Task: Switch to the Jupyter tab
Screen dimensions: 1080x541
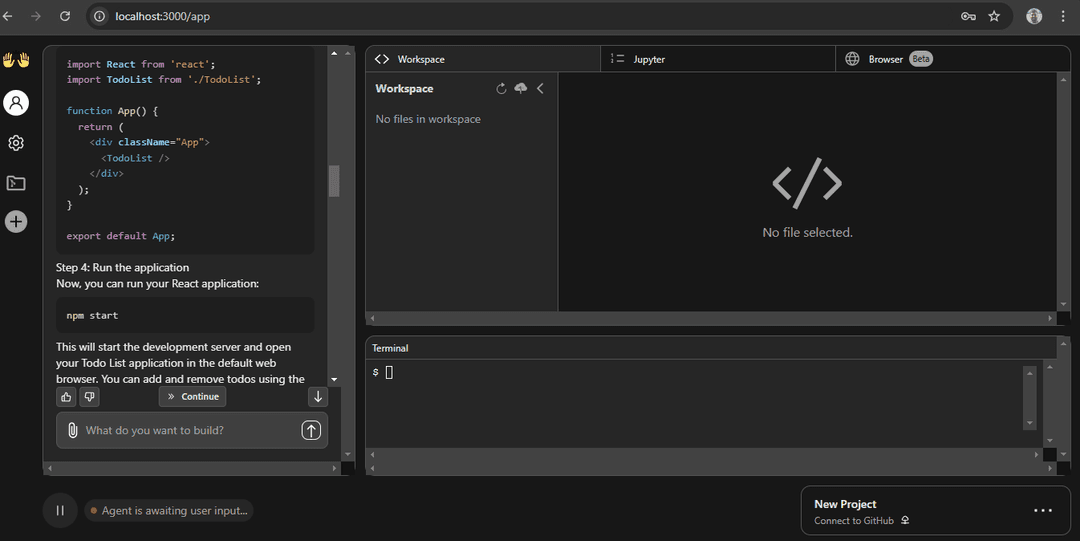Action: pos(718,59)
